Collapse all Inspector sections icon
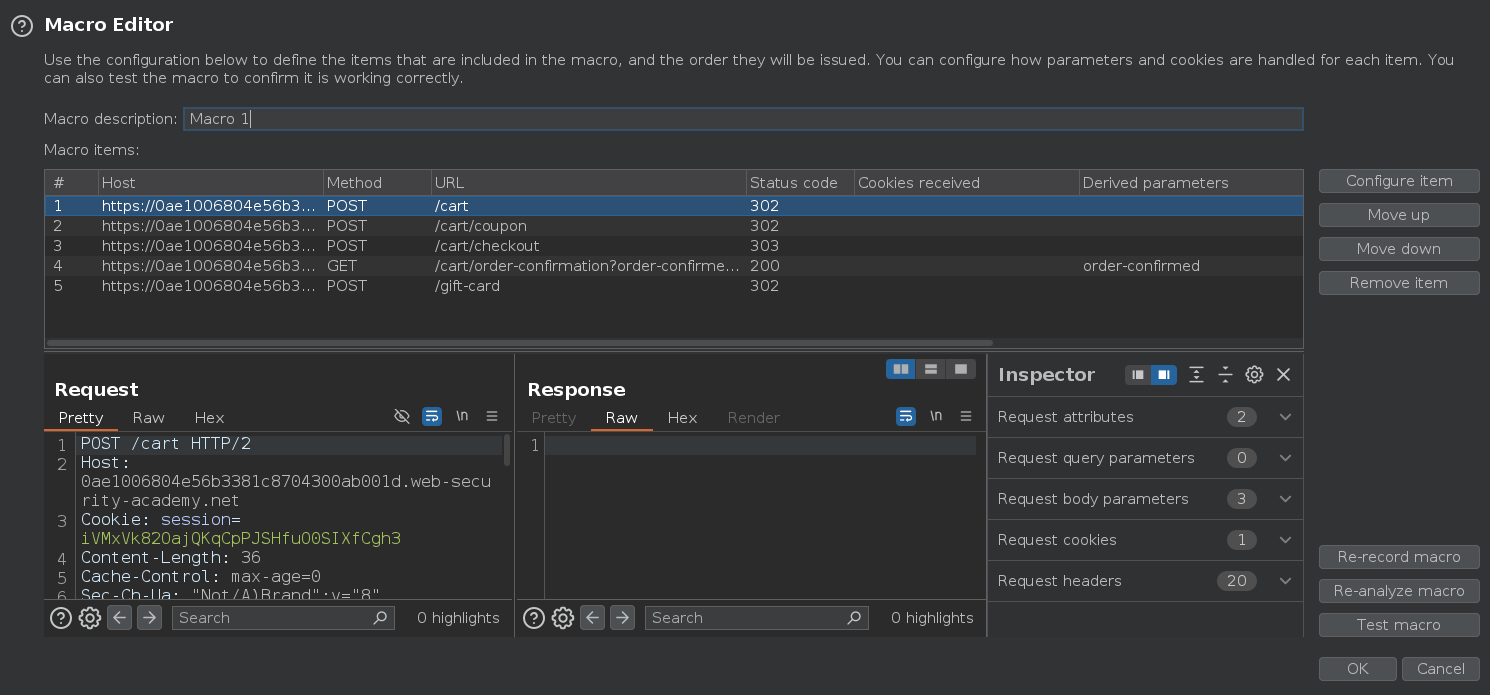The height and width of the screenshot is (695, 1490). click(1225, 375)
